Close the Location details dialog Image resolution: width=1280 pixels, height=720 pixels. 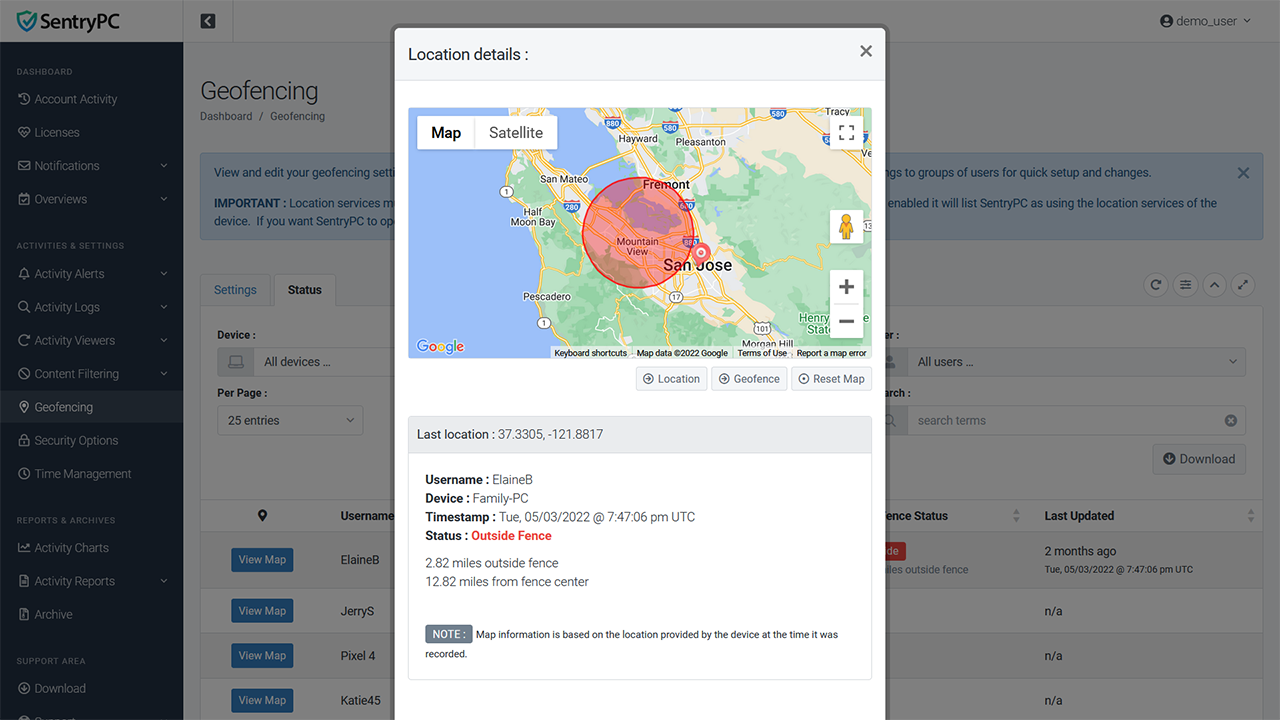click(x=866, y=51)
